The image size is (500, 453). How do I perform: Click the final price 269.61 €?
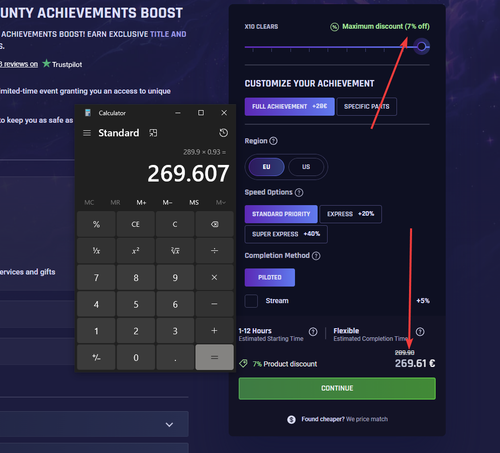pyautogui.click(x=415, y=363)
